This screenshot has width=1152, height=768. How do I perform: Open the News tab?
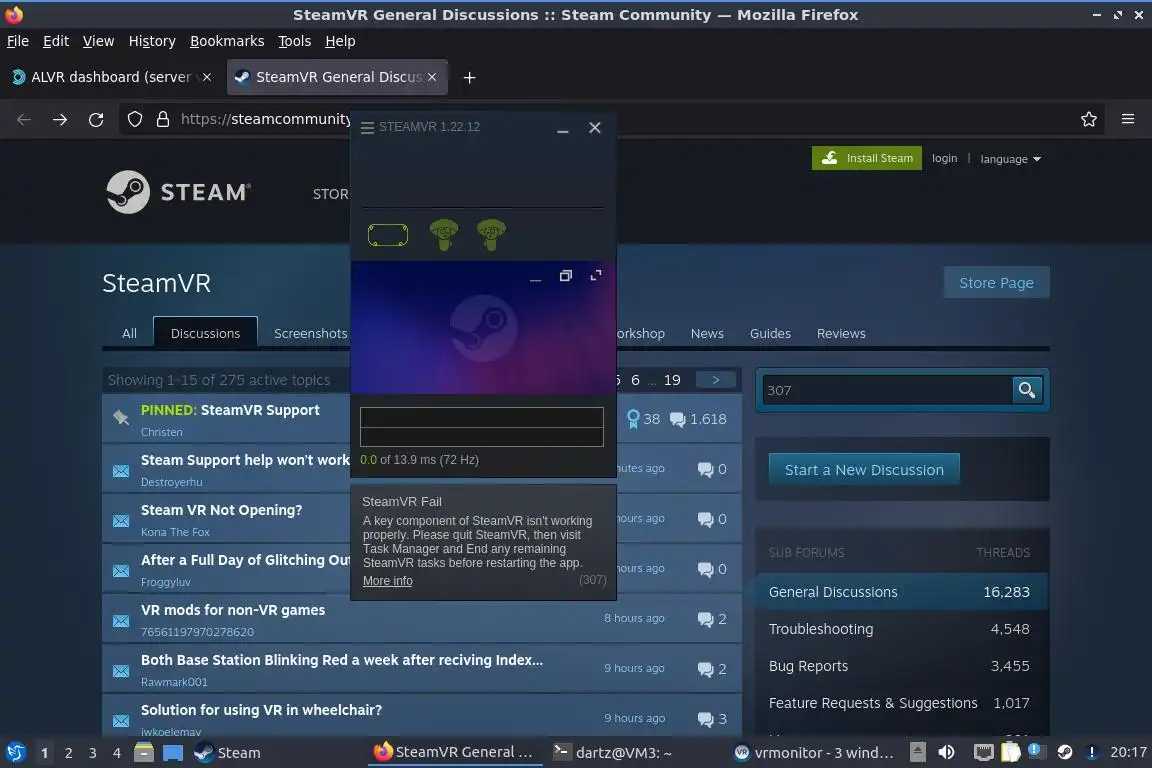point(707,333)
